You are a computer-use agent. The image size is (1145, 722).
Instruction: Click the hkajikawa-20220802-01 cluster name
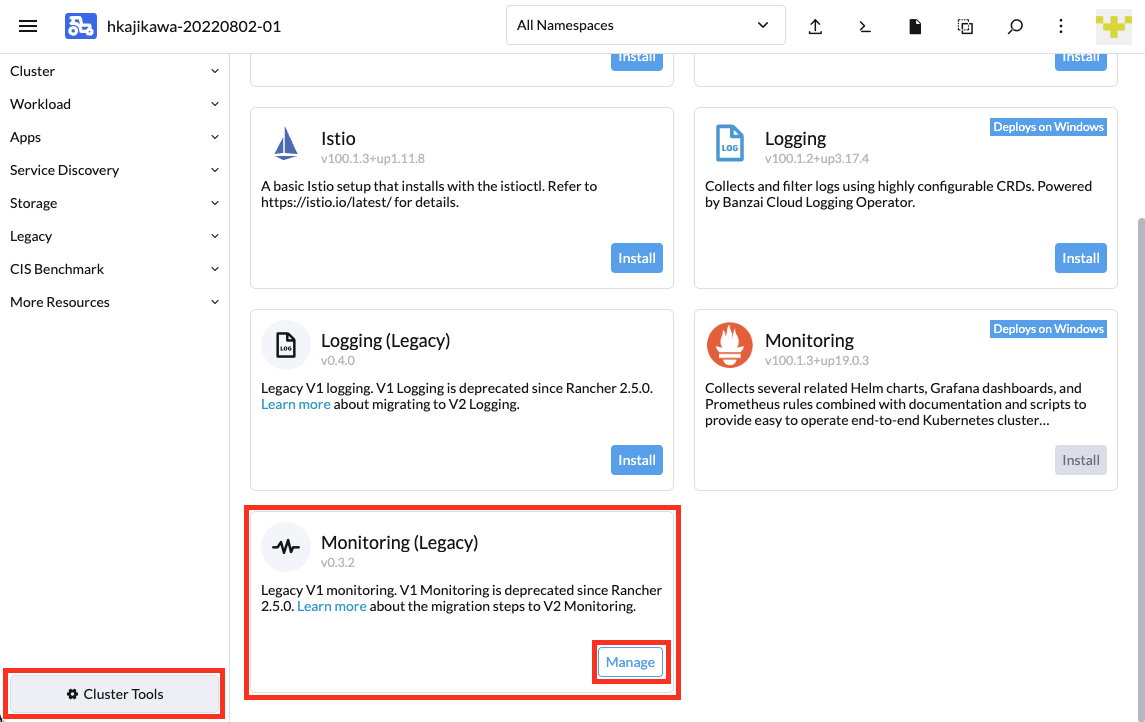tap(194, 26)
